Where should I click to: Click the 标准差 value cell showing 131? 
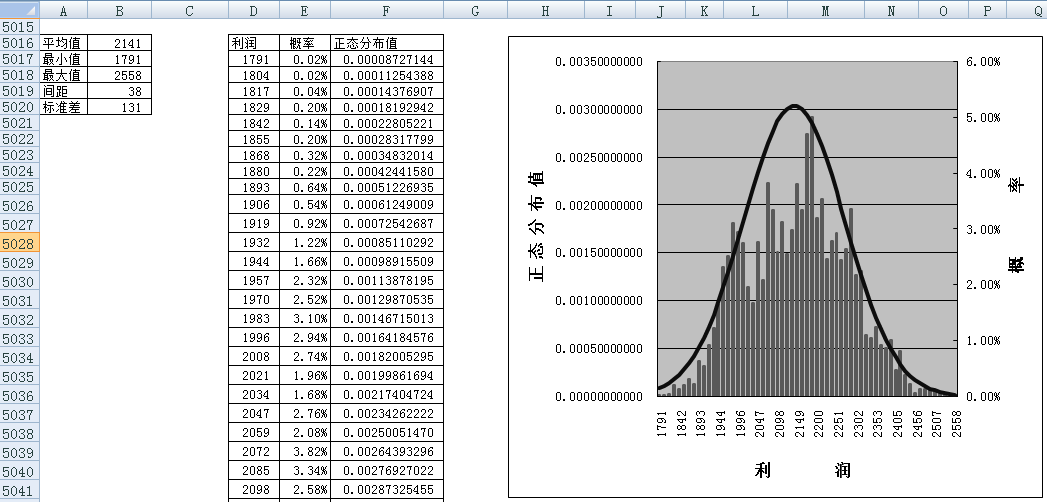click(x=119, y=107)
